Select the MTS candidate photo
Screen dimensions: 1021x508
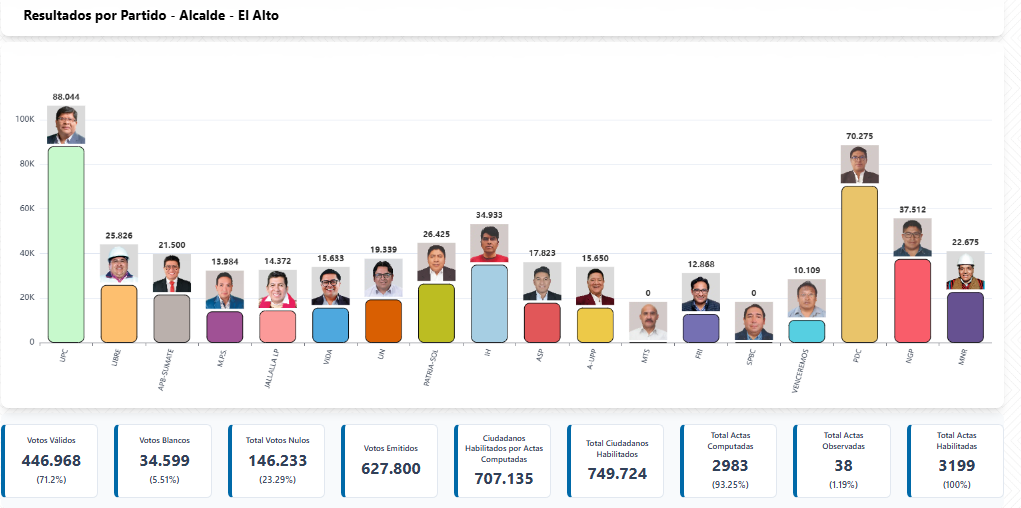pyautogui.click(x=648, y=321)
